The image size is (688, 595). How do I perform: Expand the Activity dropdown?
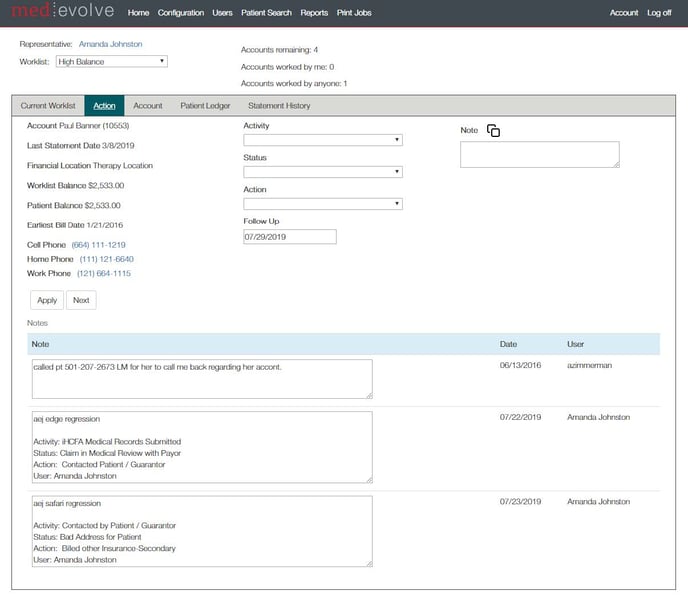tap(323, 140)
